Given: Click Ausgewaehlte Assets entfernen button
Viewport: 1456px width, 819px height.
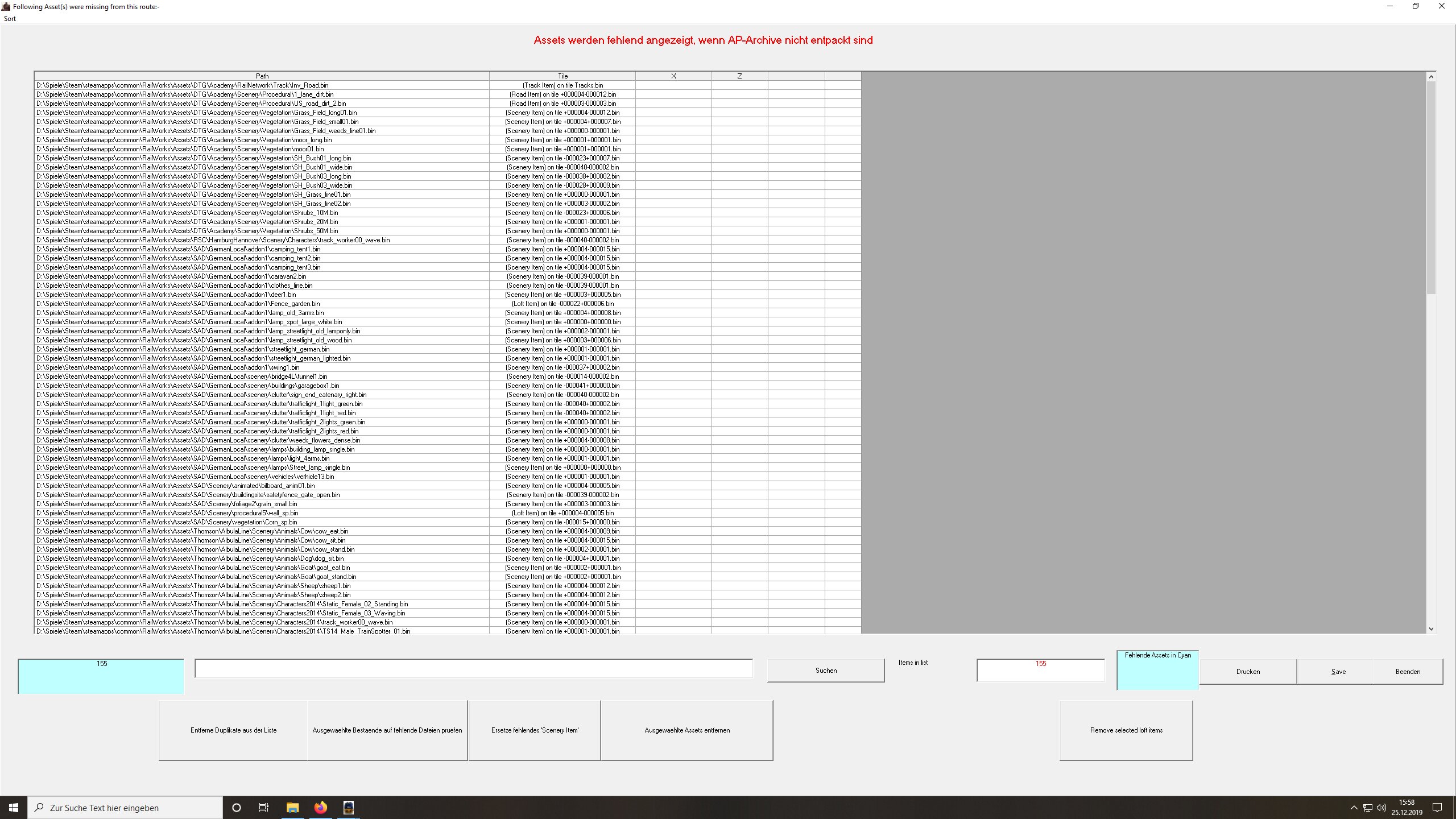Looking at the screenshot, I should pos(687,730).
